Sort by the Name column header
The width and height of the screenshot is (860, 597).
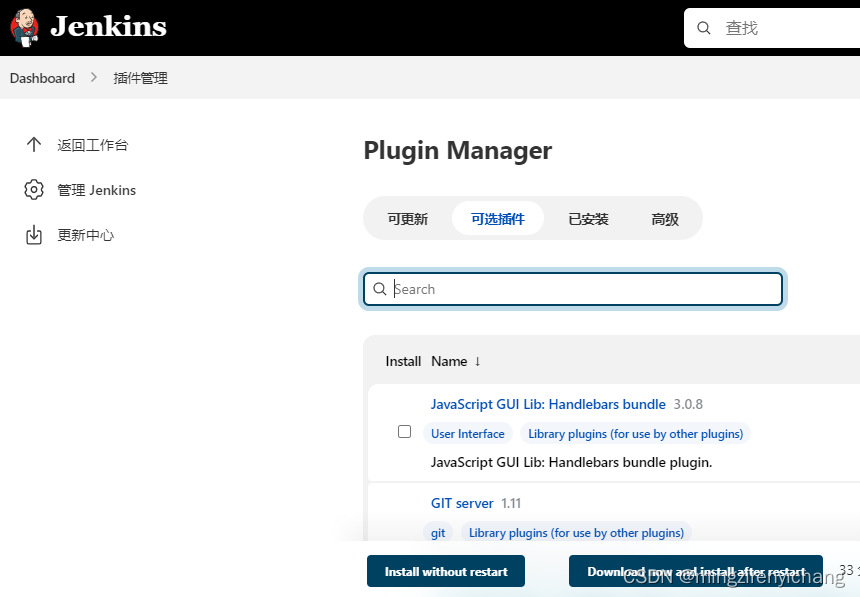click(x=456, y=361)
